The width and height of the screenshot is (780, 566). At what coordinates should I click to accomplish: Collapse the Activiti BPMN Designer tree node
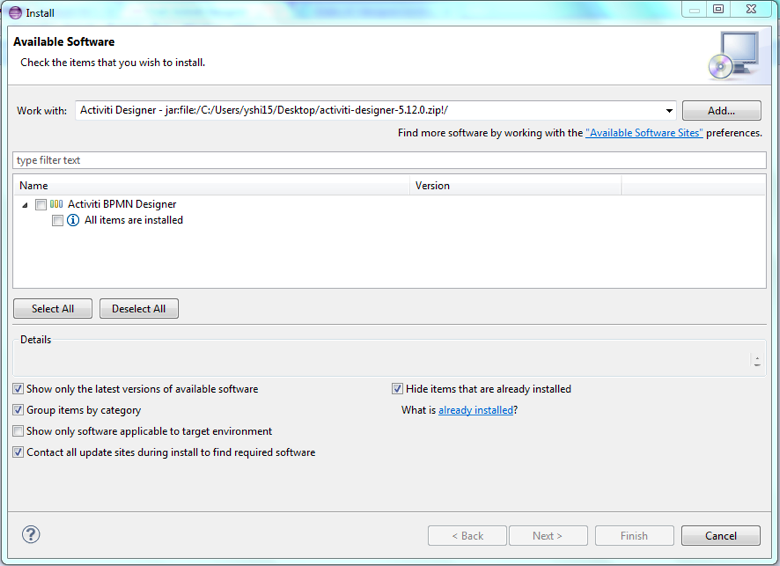coord(25,205)
